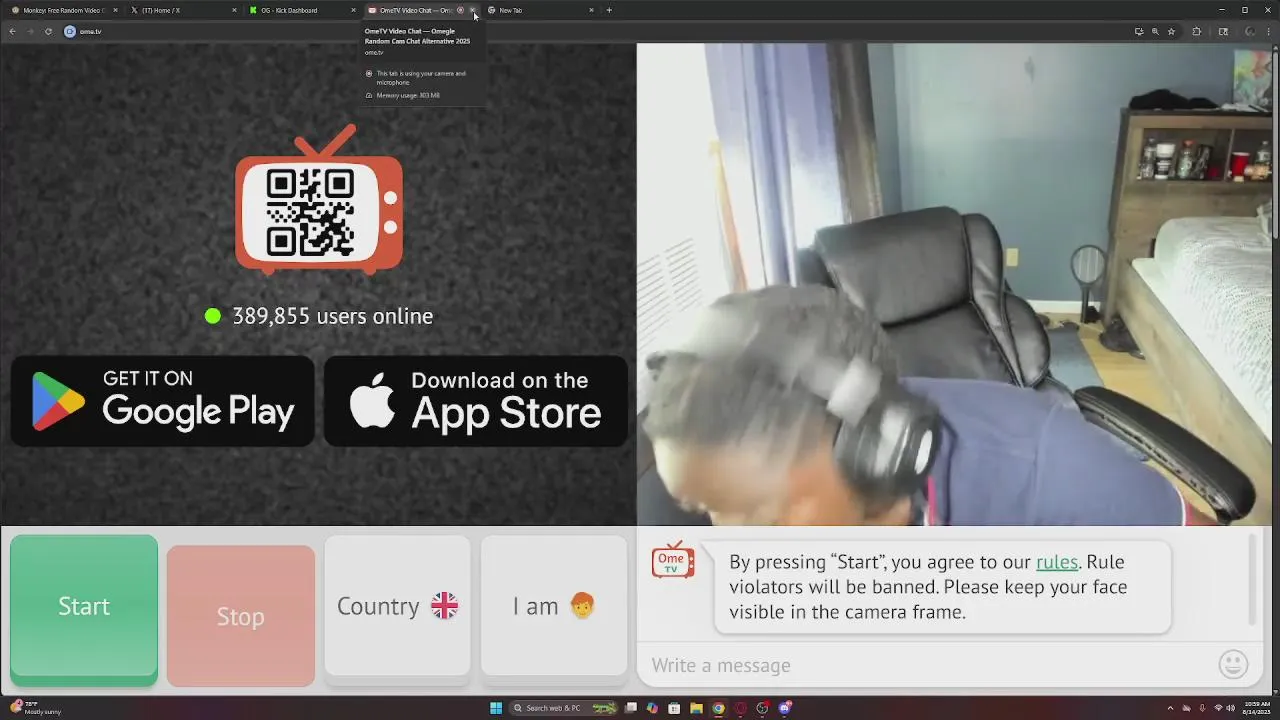
Task: Close the OmeTV Video Chat tab
Action: pos(472,10)
